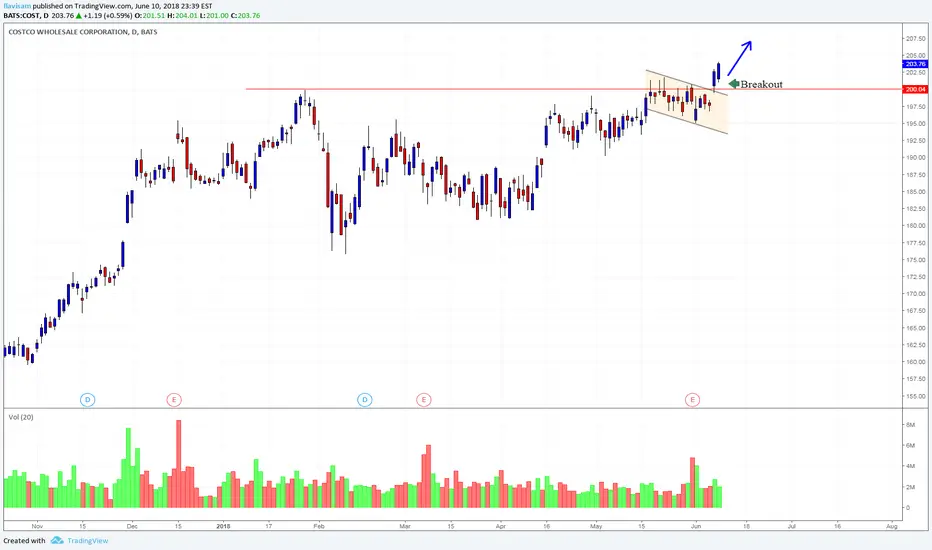Click the Feb date axis label
The height and width of the screenshot is (550, 932).
(x=319, y=526)
